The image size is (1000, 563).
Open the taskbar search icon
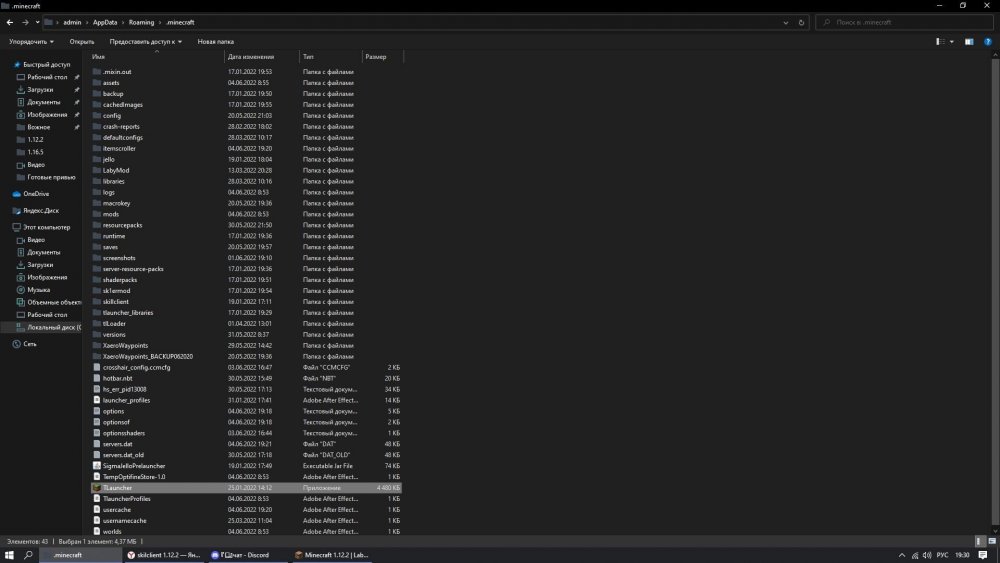(28, 555)
